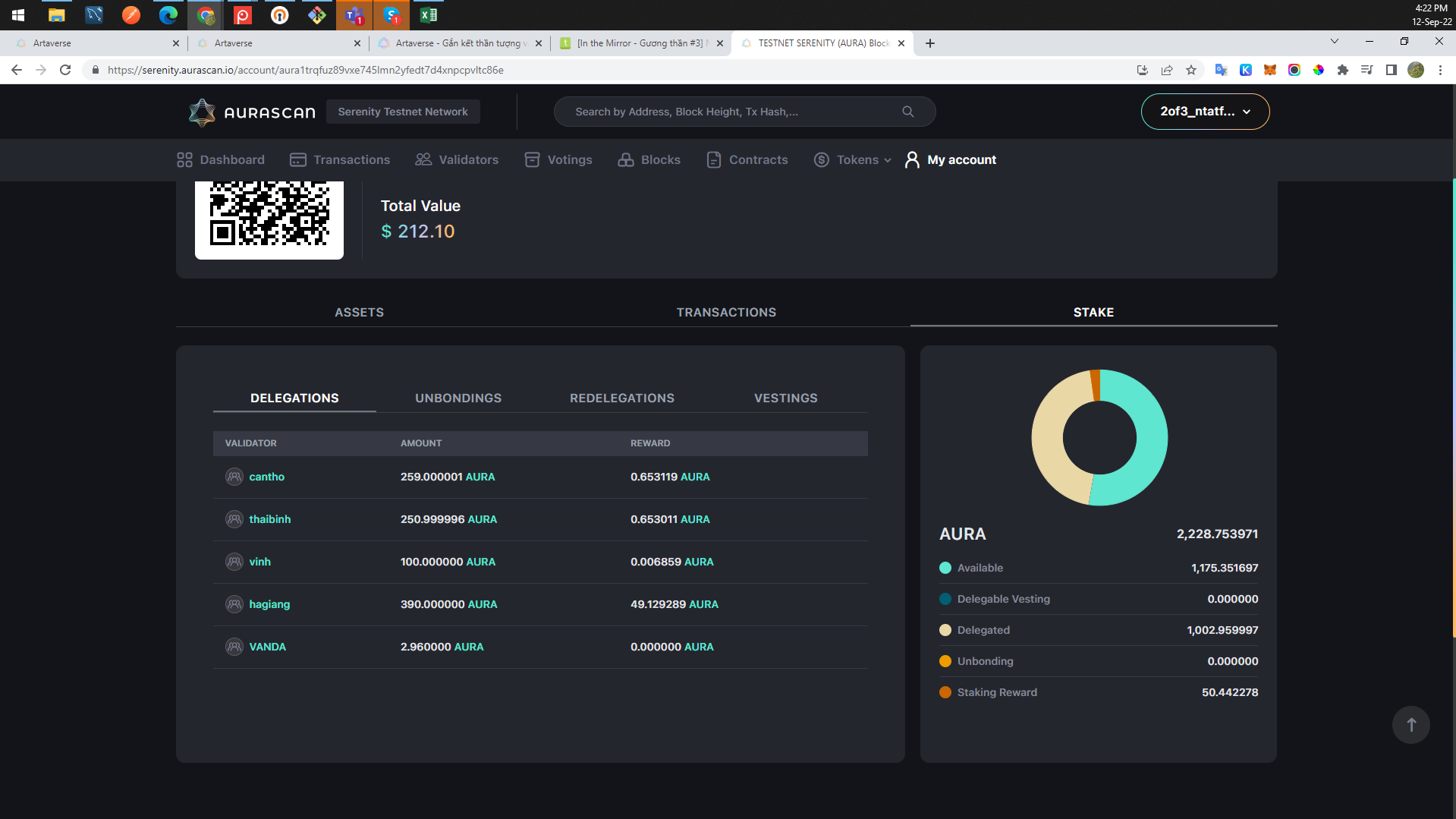Click the hagiang validator link
Screen dimensions: 1456x819
pyautogui.click(x=269, y=604)
